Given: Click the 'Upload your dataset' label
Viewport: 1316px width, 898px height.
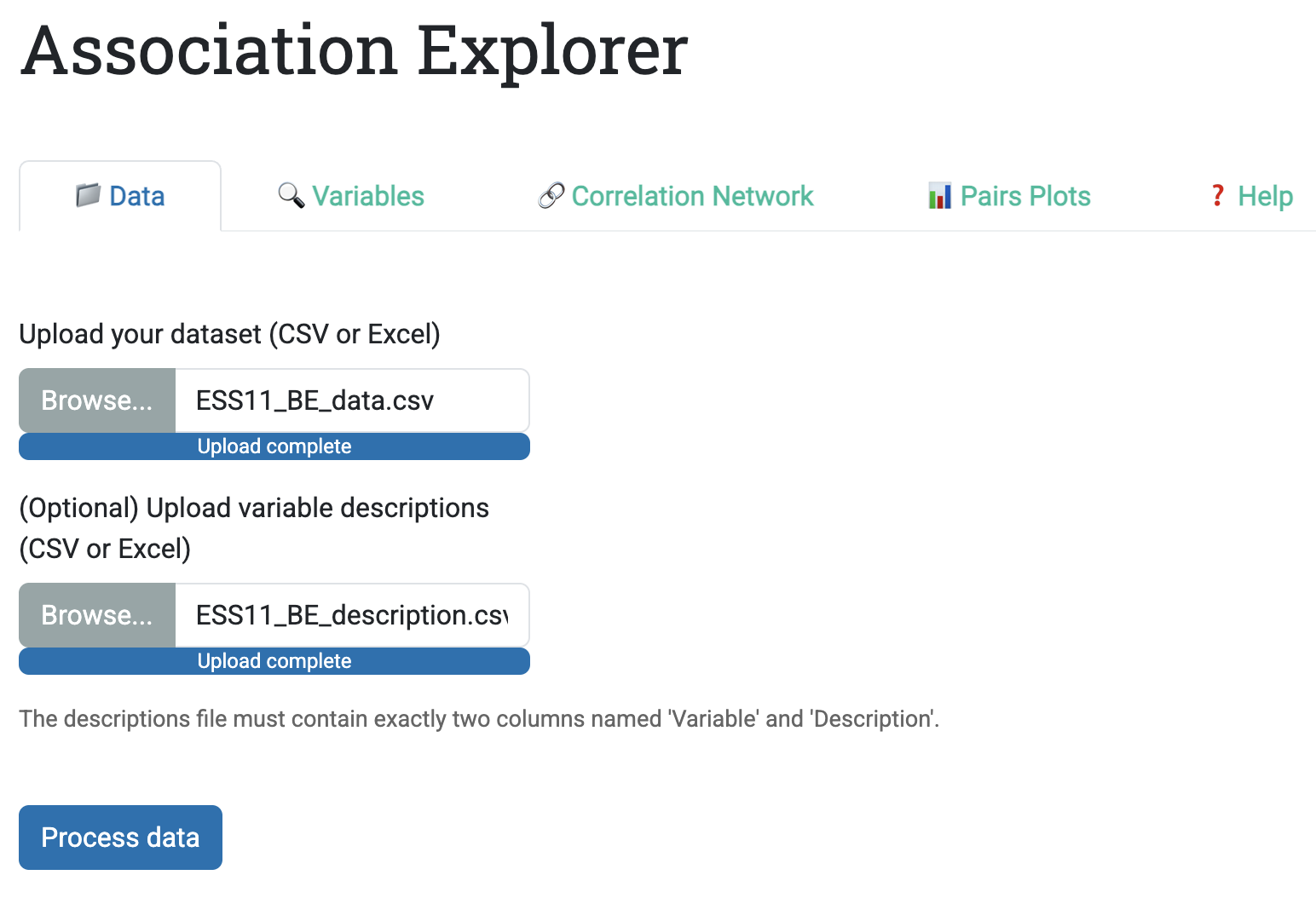Looking at the screenshot, I should tap(229, 334).
